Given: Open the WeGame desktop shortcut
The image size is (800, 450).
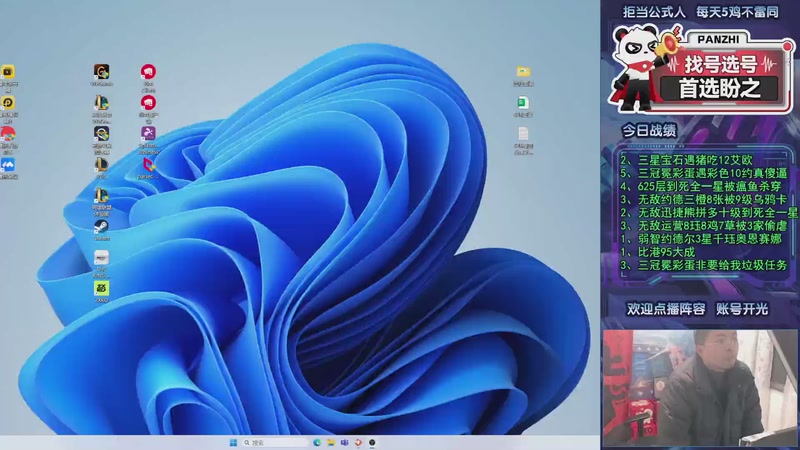Looking at the screenshot, I should pyautogui.click(x=101, y=71).
